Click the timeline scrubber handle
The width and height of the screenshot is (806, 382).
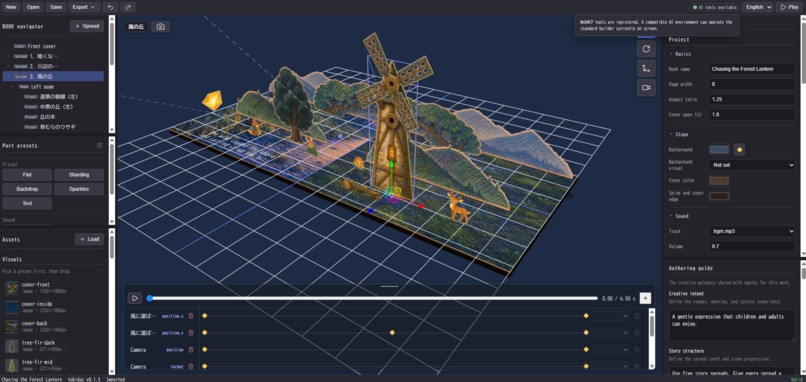coord(150,298)
